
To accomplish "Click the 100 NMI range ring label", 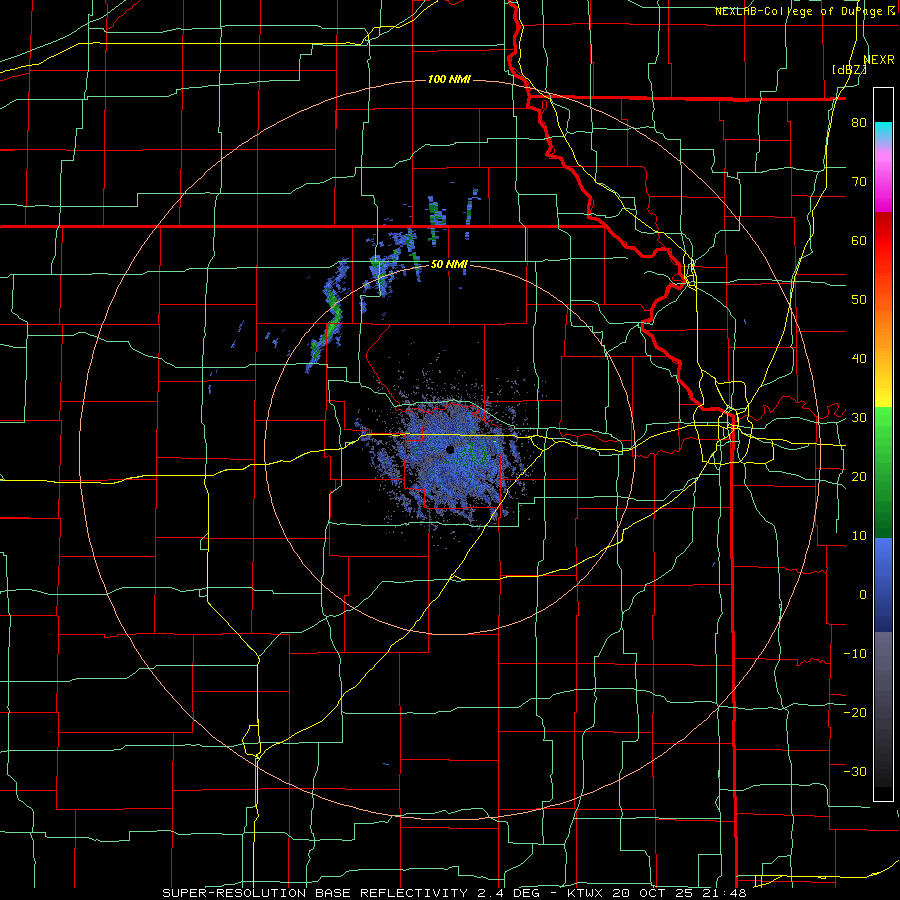I will click(x=449, y=79).
